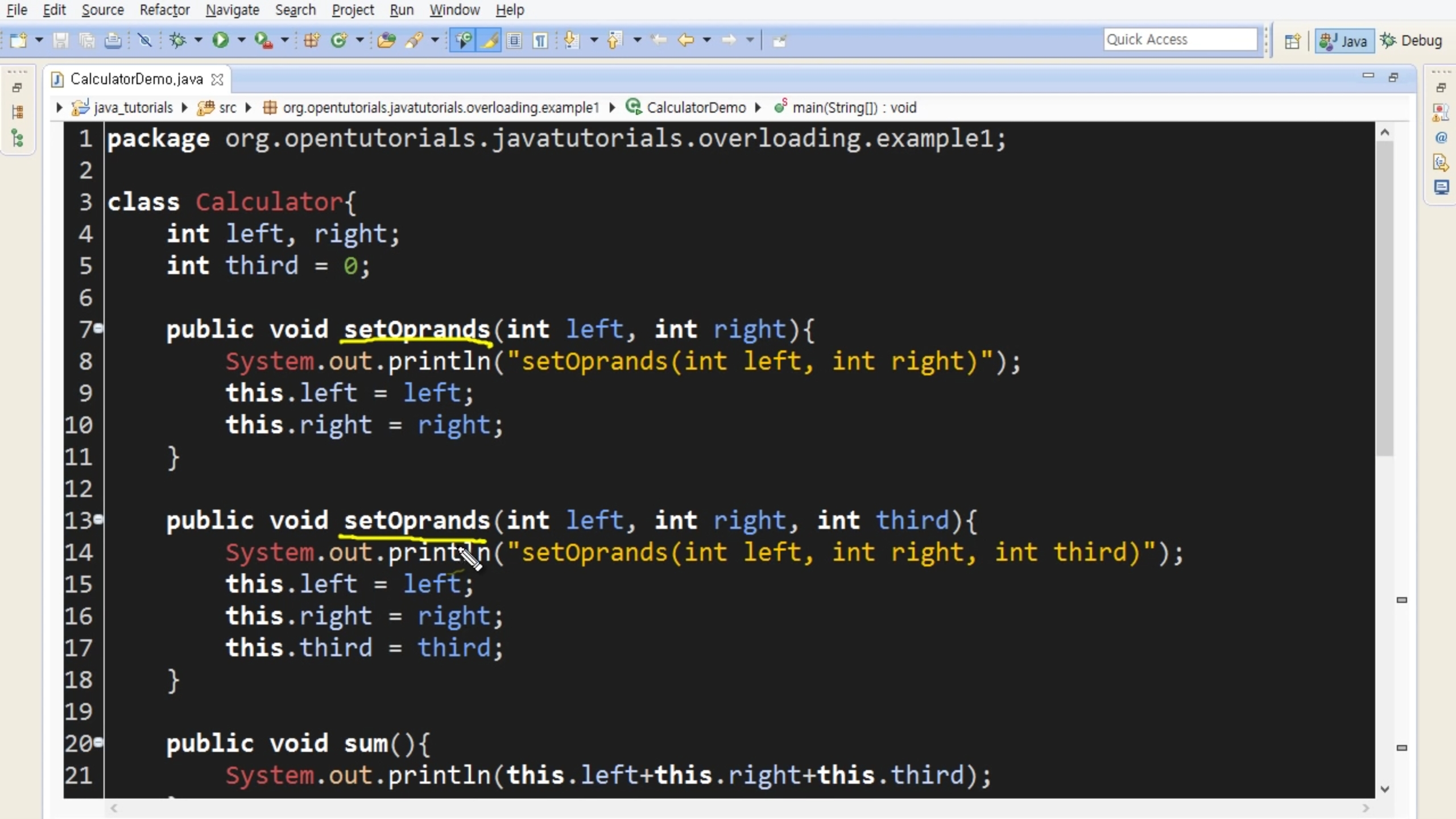Collapse the fold marker at line 20
This screenshot has height=819, width=1456.
[98, 742]
